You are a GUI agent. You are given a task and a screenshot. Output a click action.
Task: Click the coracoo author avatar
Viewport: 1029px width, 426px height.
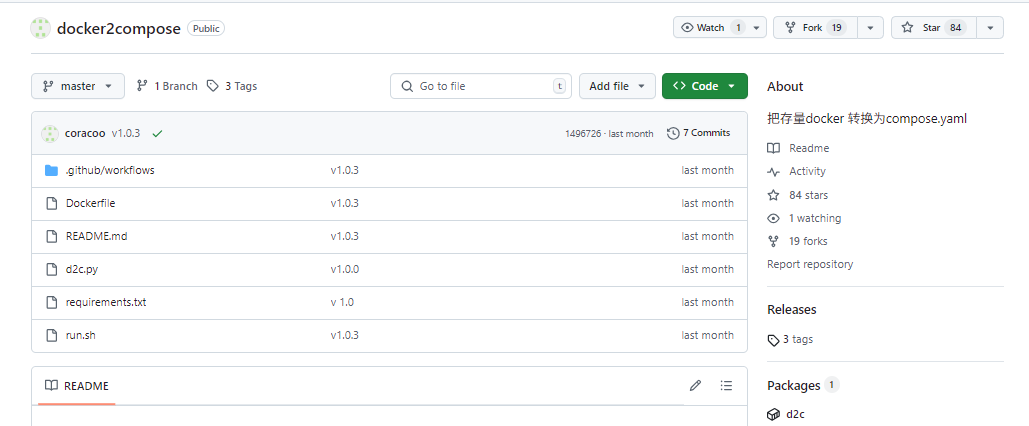click(x=50, y=133)
